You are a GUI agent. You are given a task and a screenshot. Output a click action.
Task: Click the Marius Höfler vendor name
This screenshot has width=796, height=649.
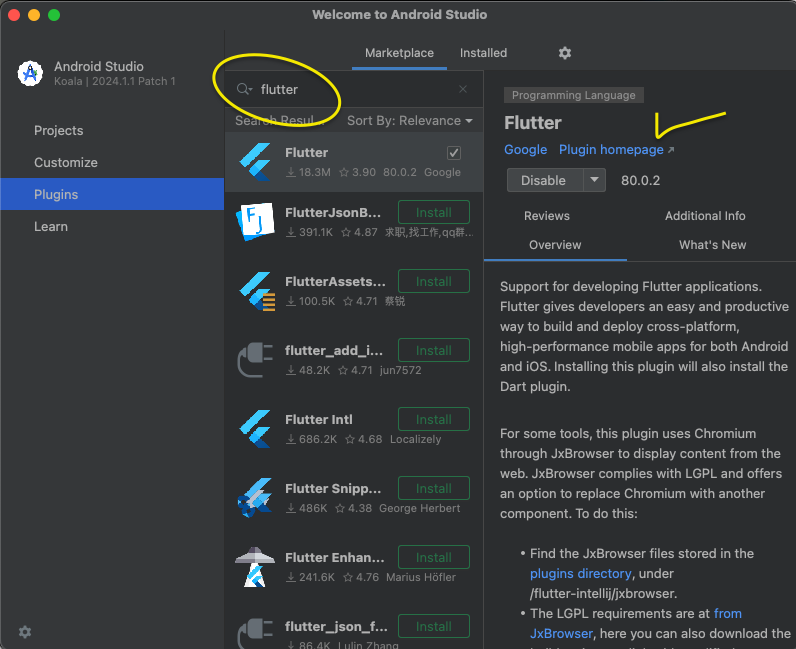[x=421, y=577]
